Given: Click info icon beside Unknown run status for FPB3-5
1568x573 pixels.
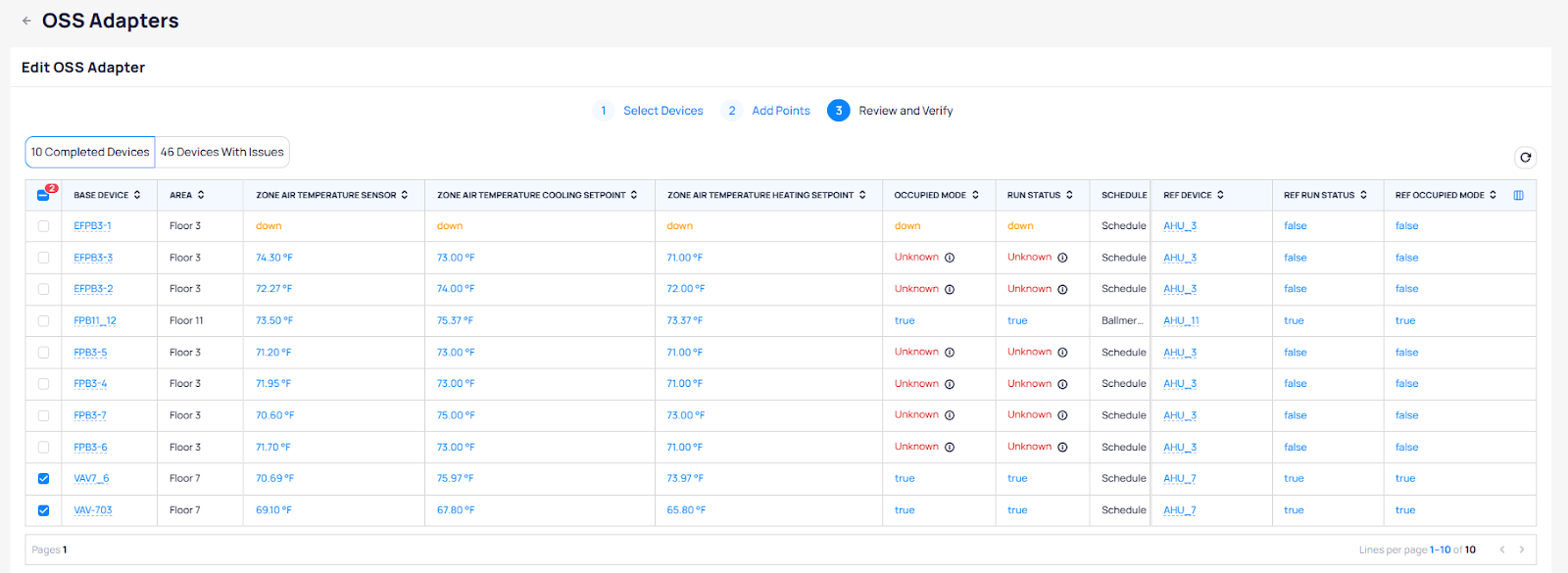Looking at the screenshot, I should click(1062, 353).
